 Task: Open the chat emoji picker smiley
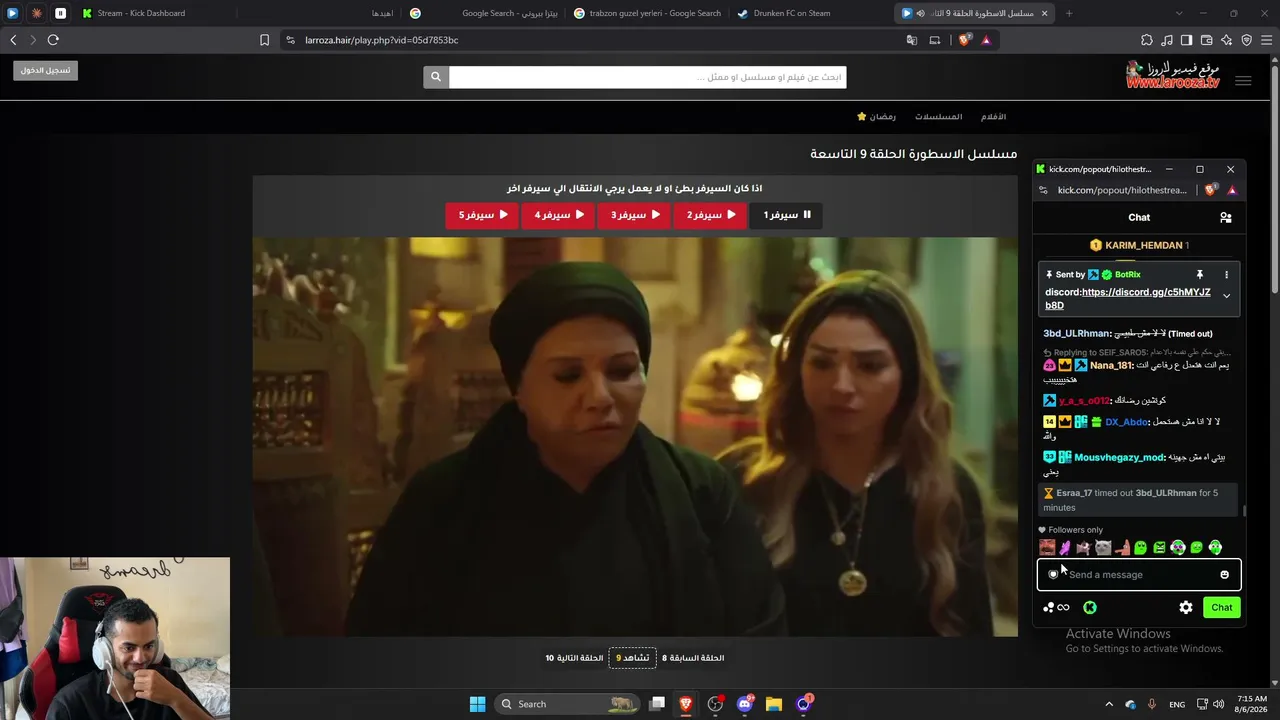click(x=1224, y=575)
